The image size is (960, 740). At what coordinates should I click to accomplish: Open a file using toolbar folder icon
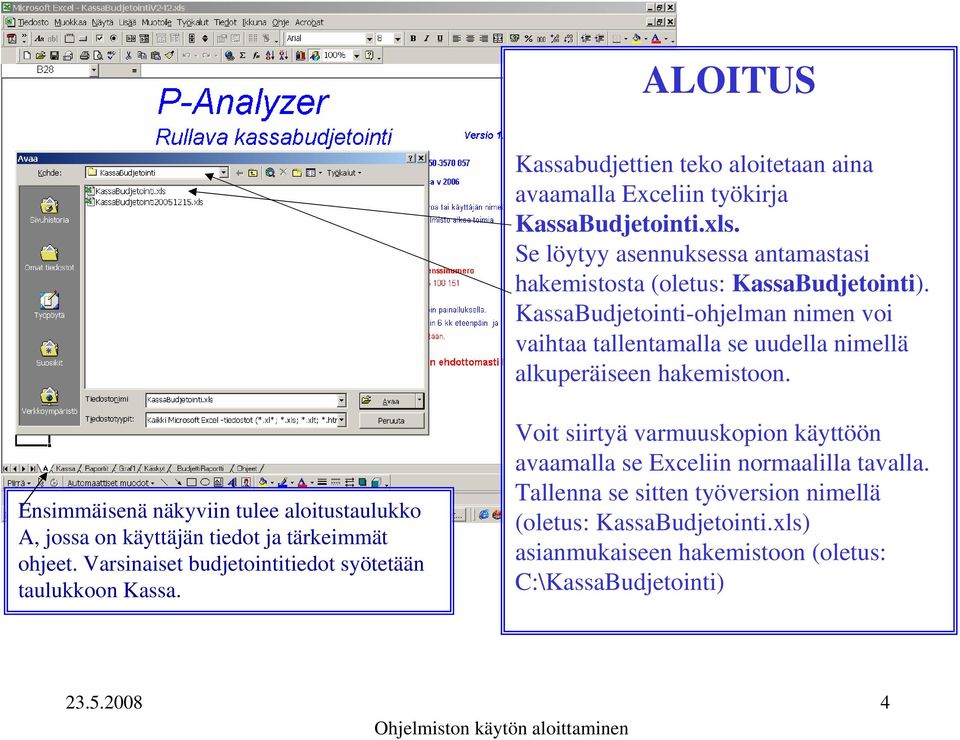[40, 56]
